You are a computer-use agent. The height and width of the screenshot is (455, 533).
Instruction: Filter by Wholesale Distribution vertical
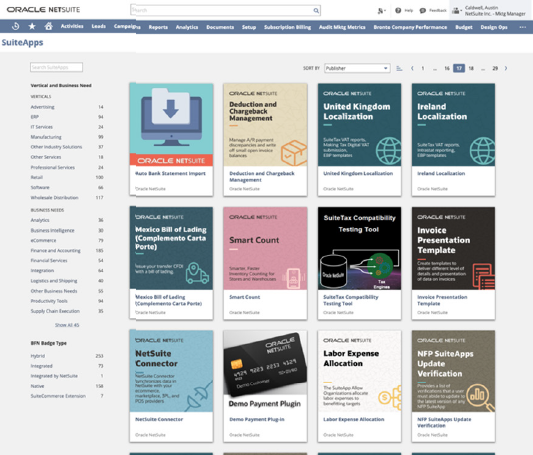(x=54, y=197)
